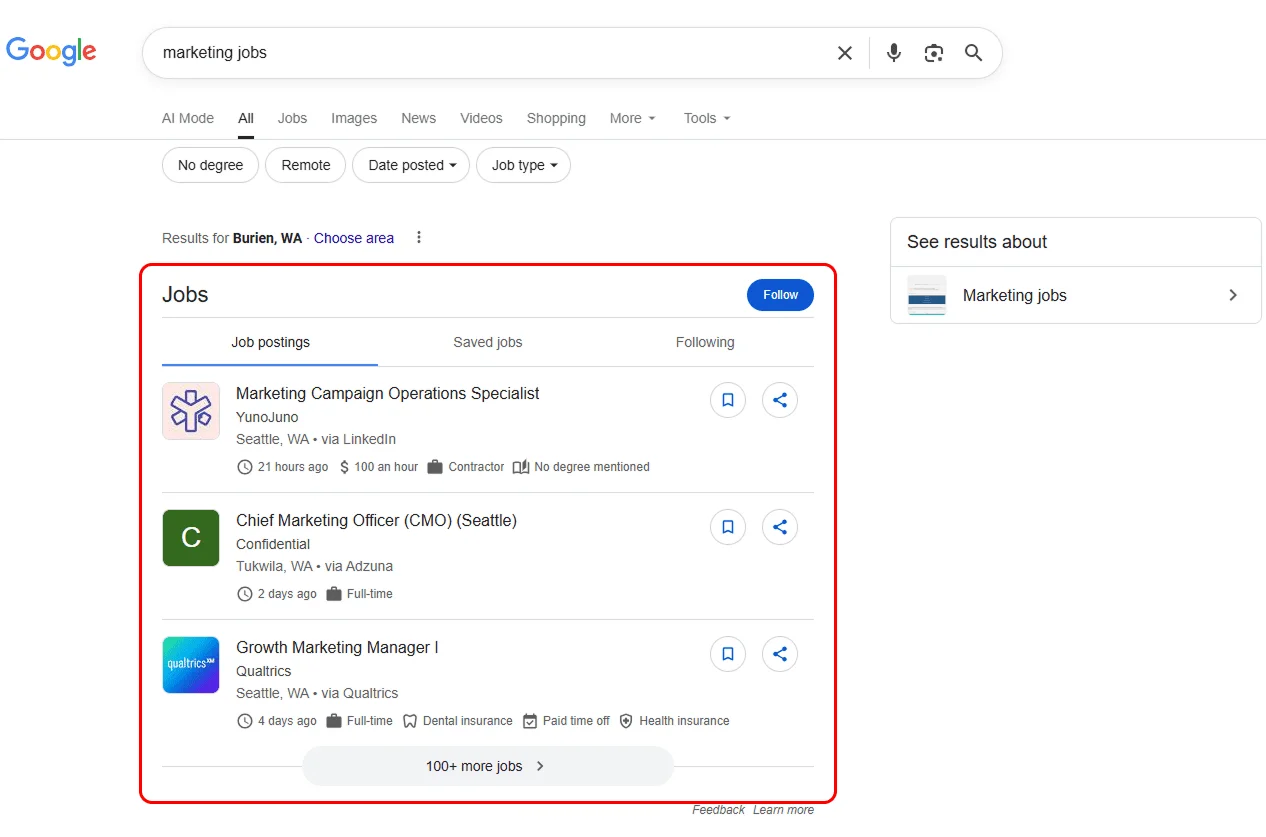Select the News search tab

tap(418, 118)
